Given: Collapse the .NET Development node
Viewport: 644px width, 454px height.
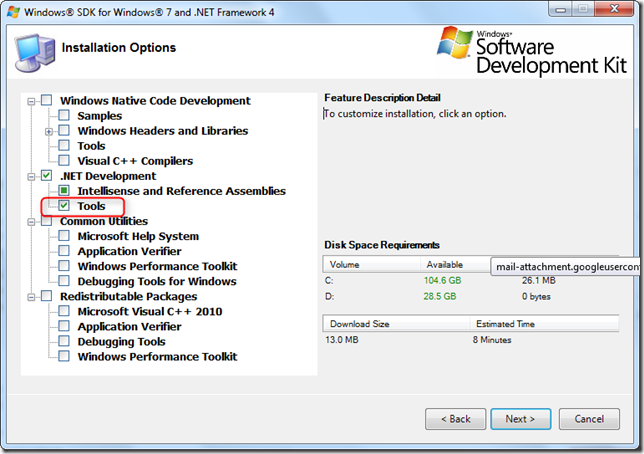Looking at the screenshot, I should 31,177.
